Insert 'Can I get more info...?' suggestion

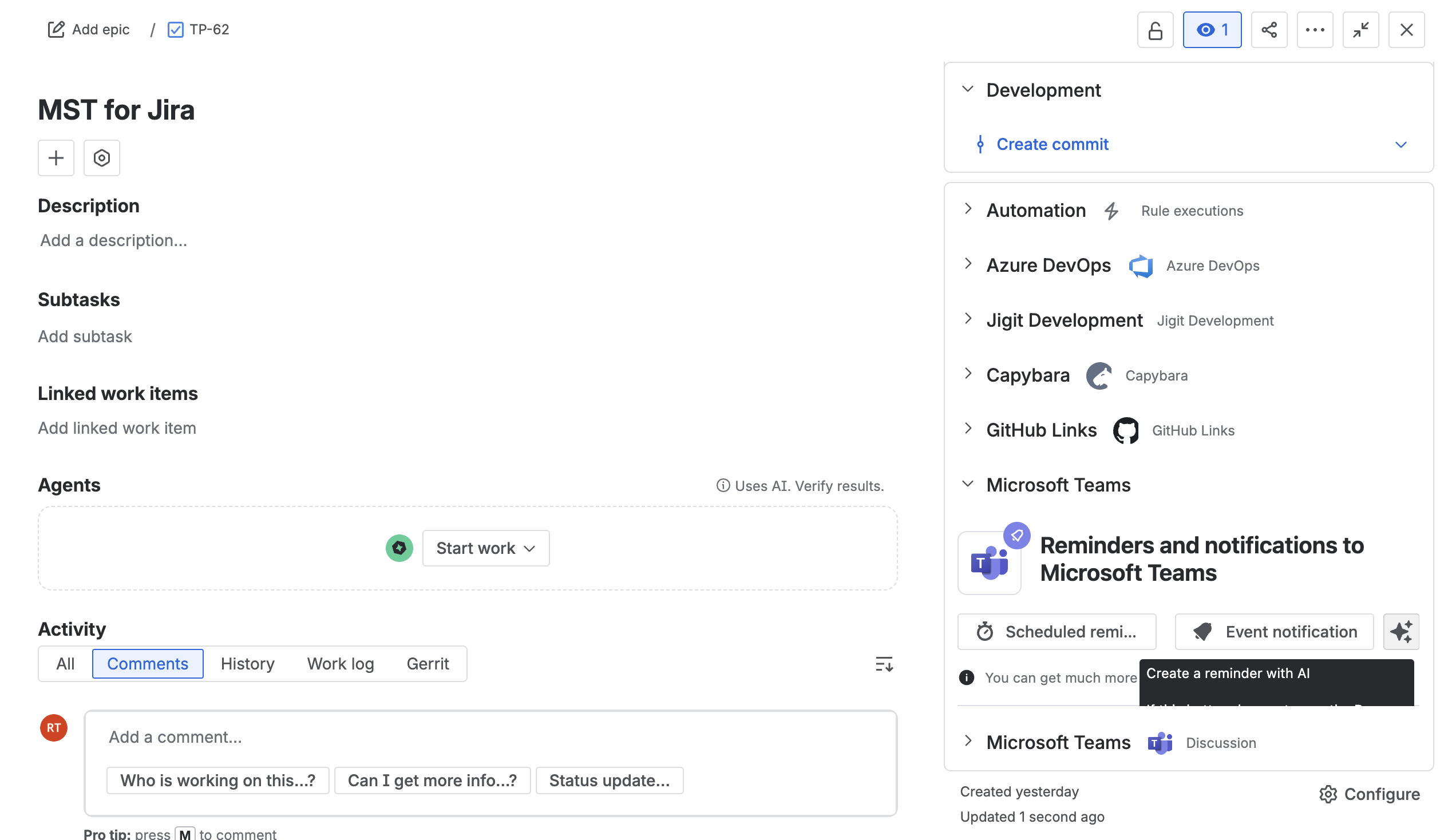coord(432,780)
